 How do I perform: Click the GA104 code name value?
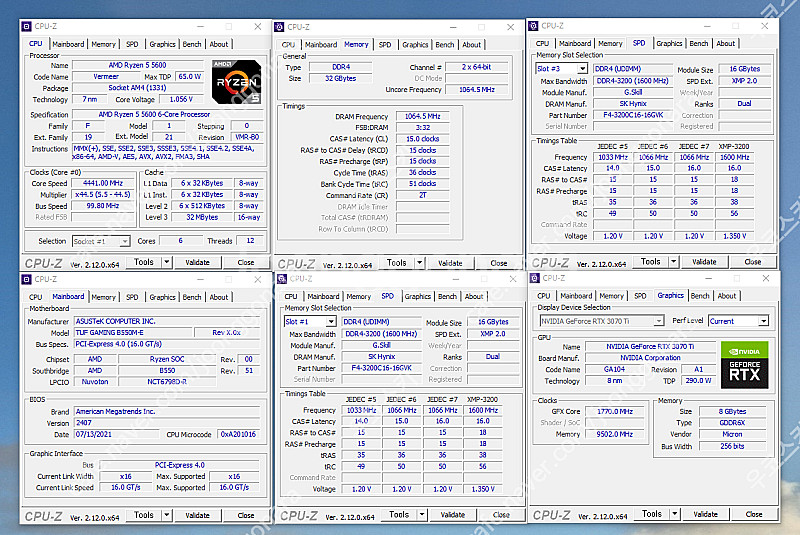614,369
